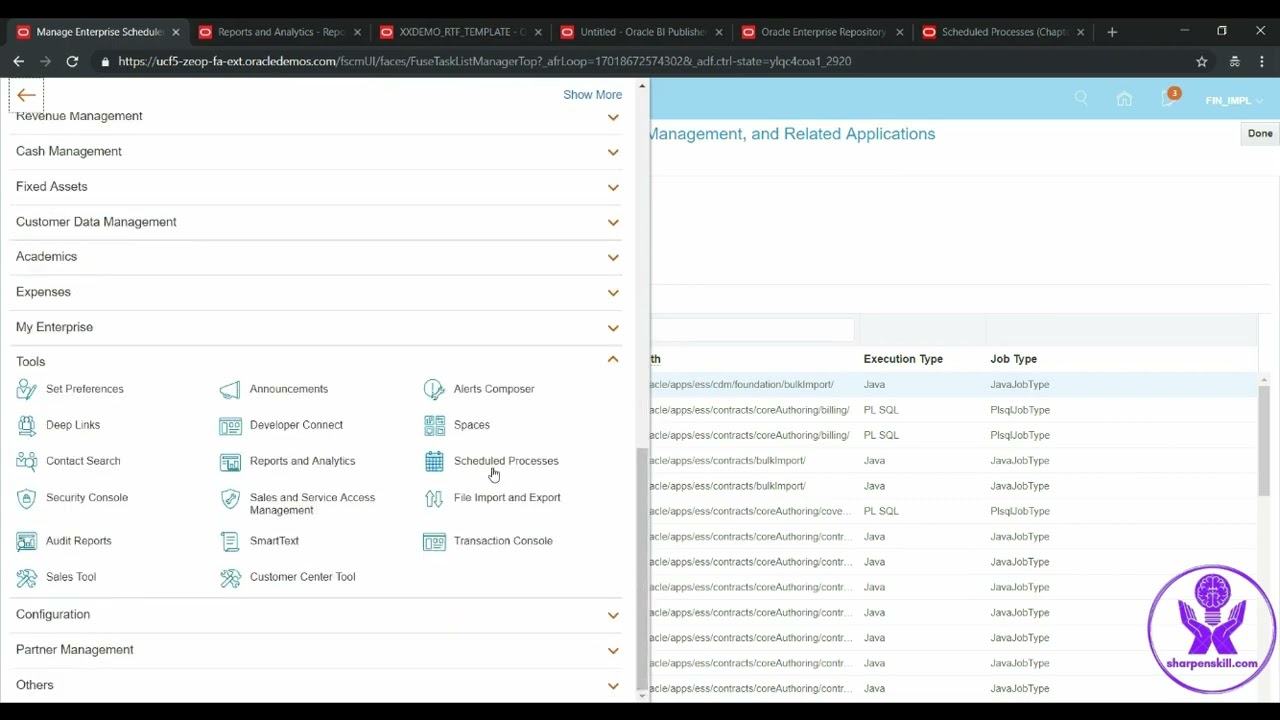This screenshot has width=1280, height=720.
Task: Open the Contact Search icon
Action: click(x=27, y=461)
